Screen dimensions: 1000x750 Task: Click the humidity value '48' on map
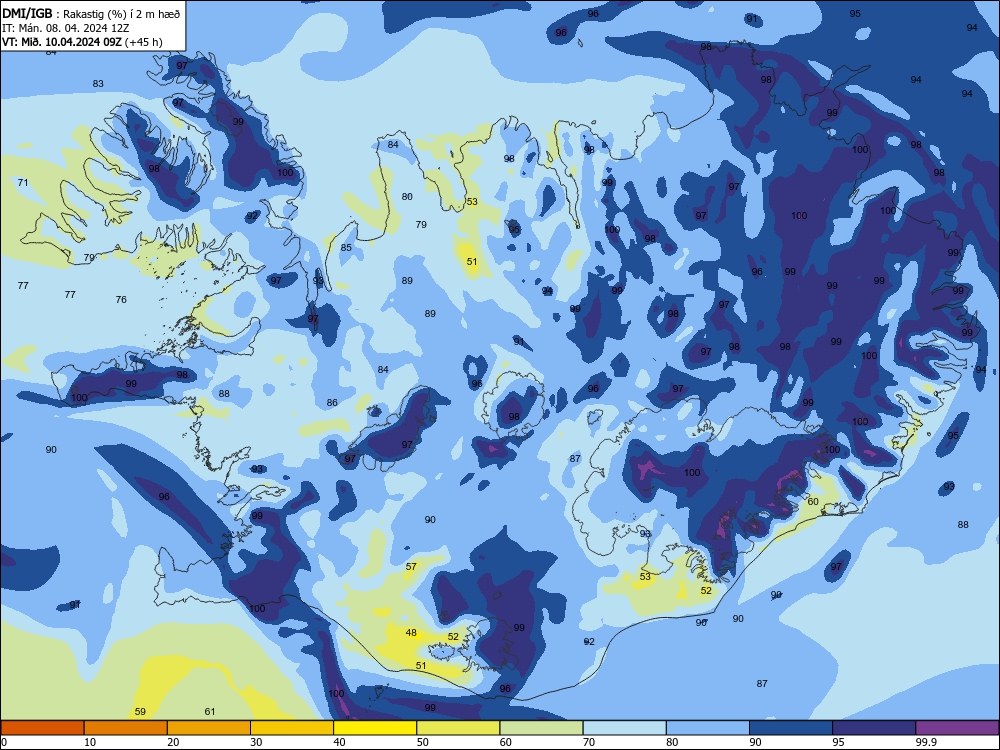411,633
